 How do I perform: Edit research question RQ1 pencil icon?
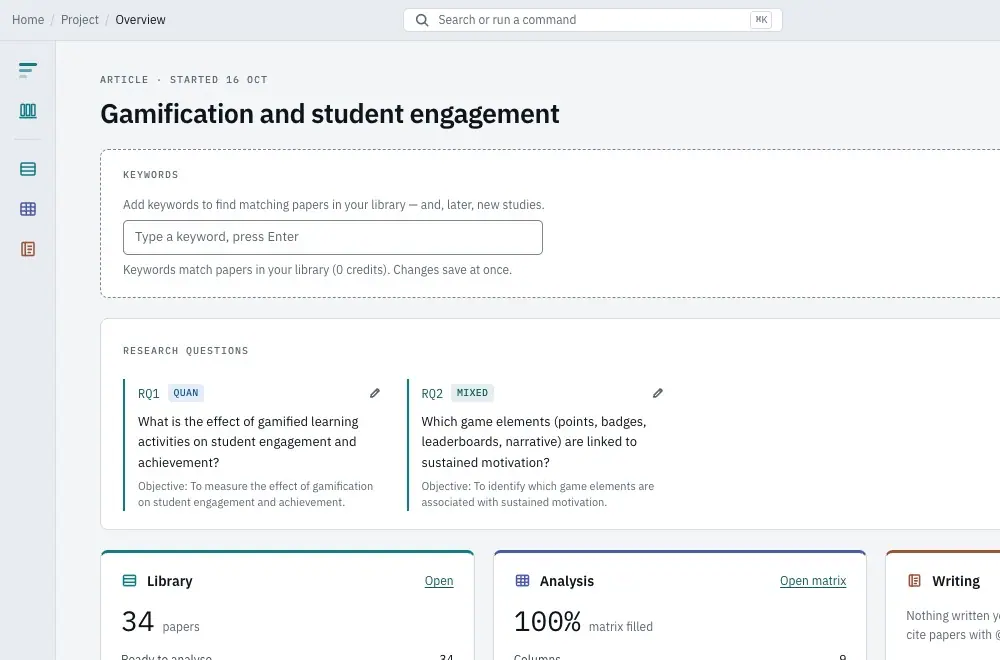pyautogui.click(x=375, y=393)
